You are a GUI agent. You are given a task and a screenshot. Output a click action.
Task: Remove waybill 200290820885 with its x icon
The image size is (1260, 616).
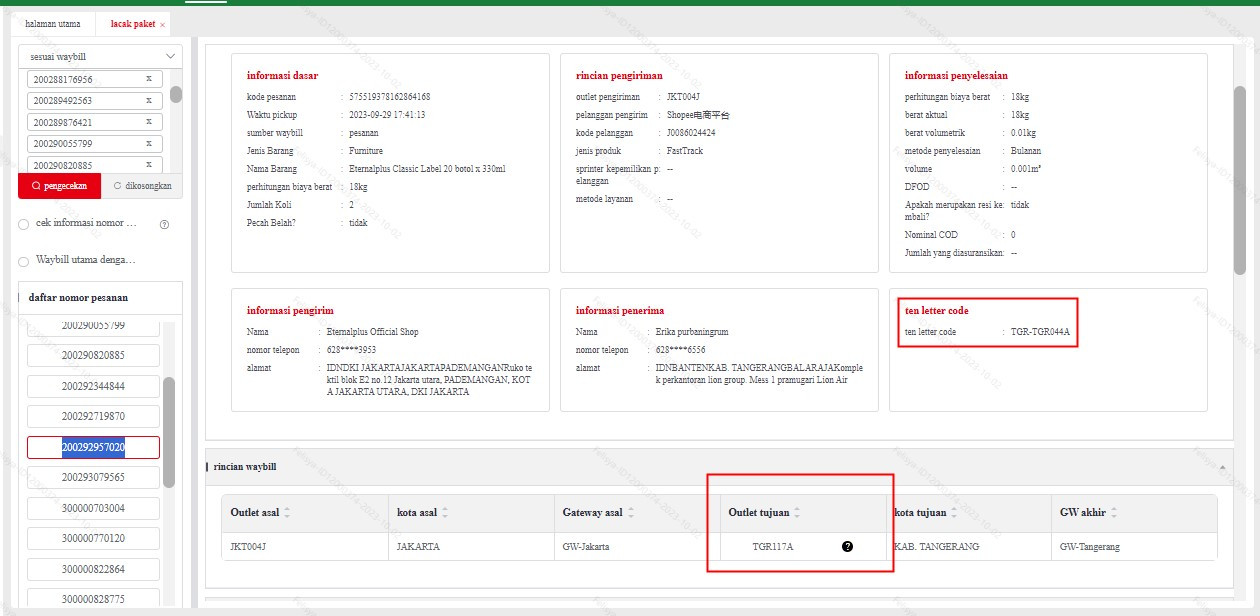click(148, 165)
